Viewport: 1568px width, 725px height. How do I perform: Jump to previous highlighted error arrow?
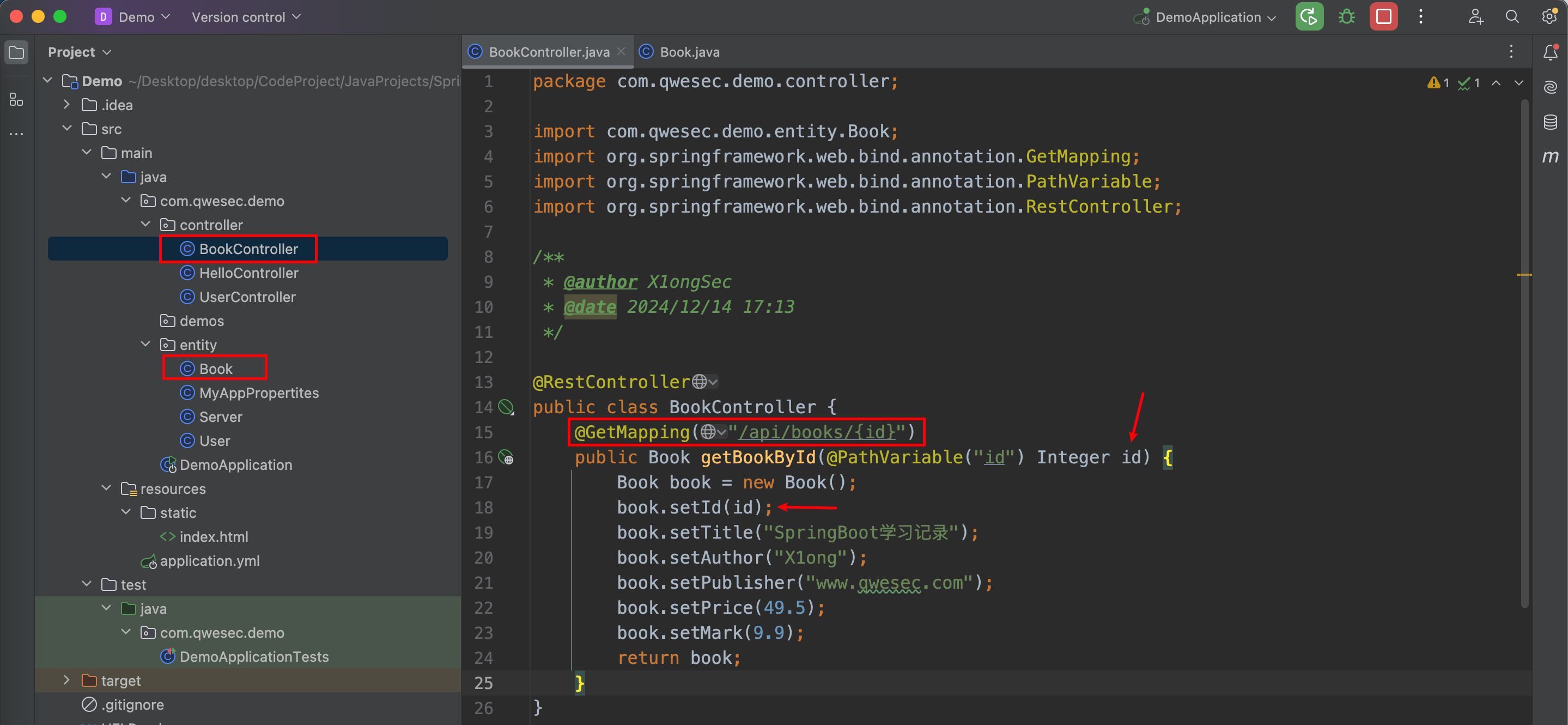1496,83
